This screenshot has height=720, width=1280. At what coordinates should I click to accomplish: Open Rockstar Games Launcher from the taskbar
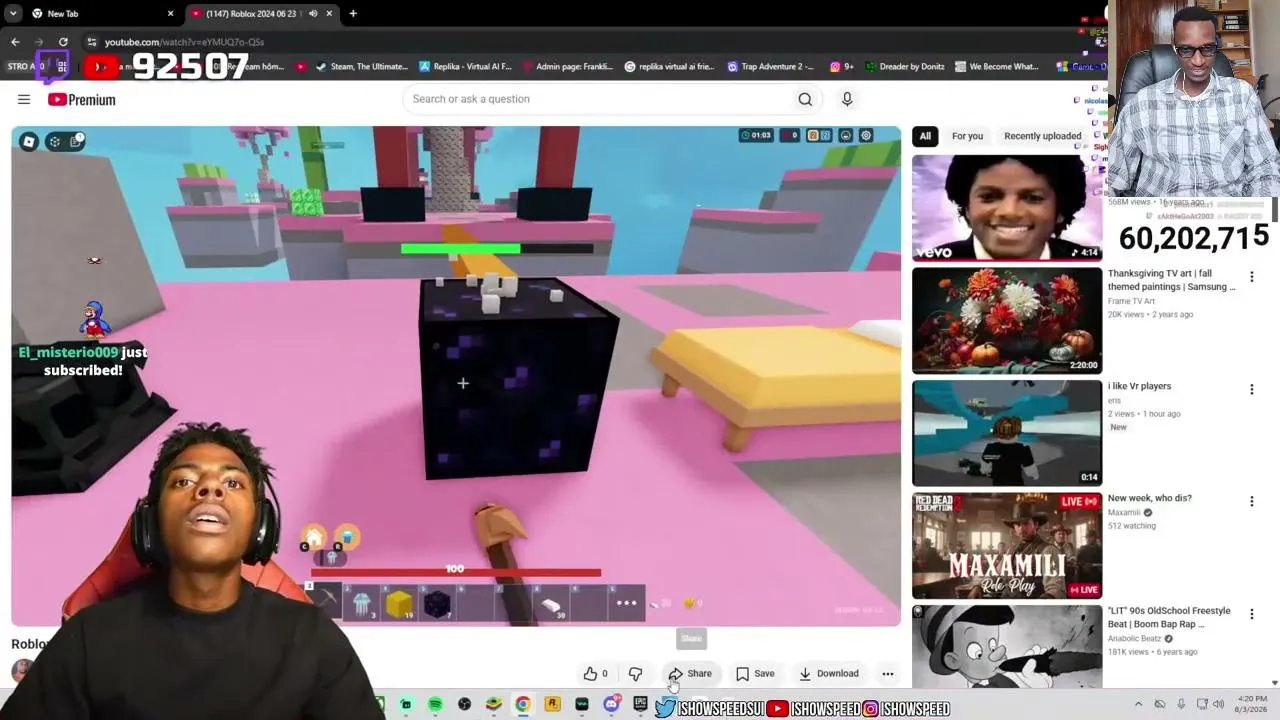(552, 705)
